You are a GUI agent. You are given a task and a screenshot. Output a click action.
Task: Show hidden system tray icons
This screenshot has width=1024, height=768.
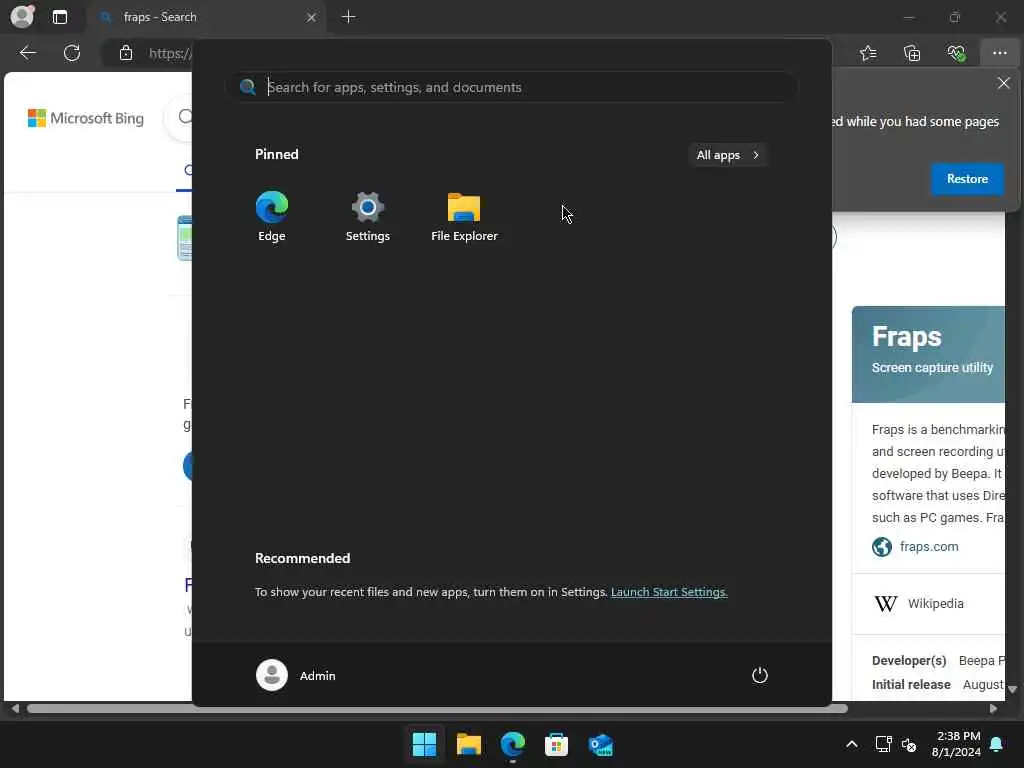(852, 744)
